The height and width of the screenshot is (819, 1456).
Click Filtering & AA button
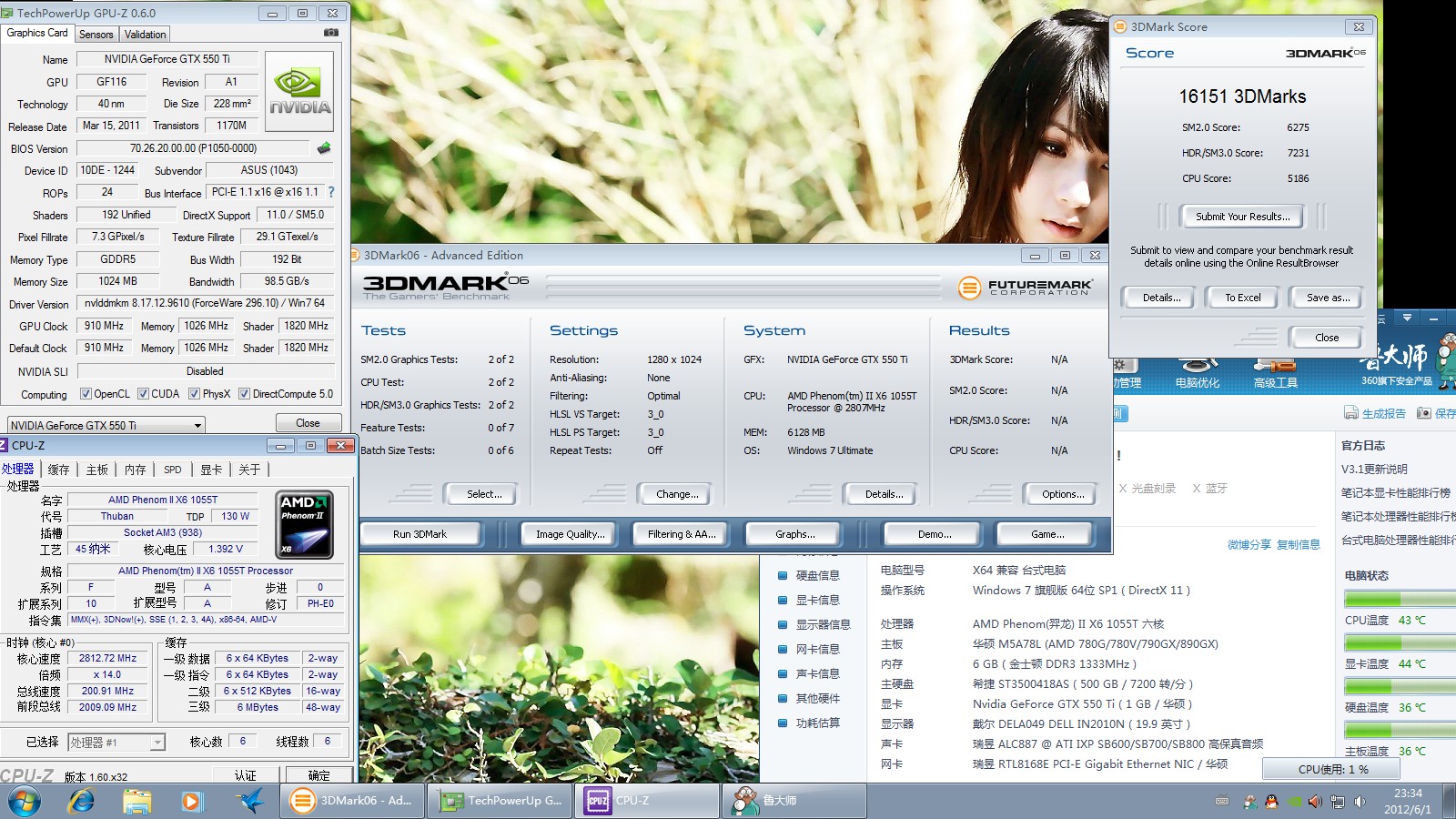coord(682,534)
